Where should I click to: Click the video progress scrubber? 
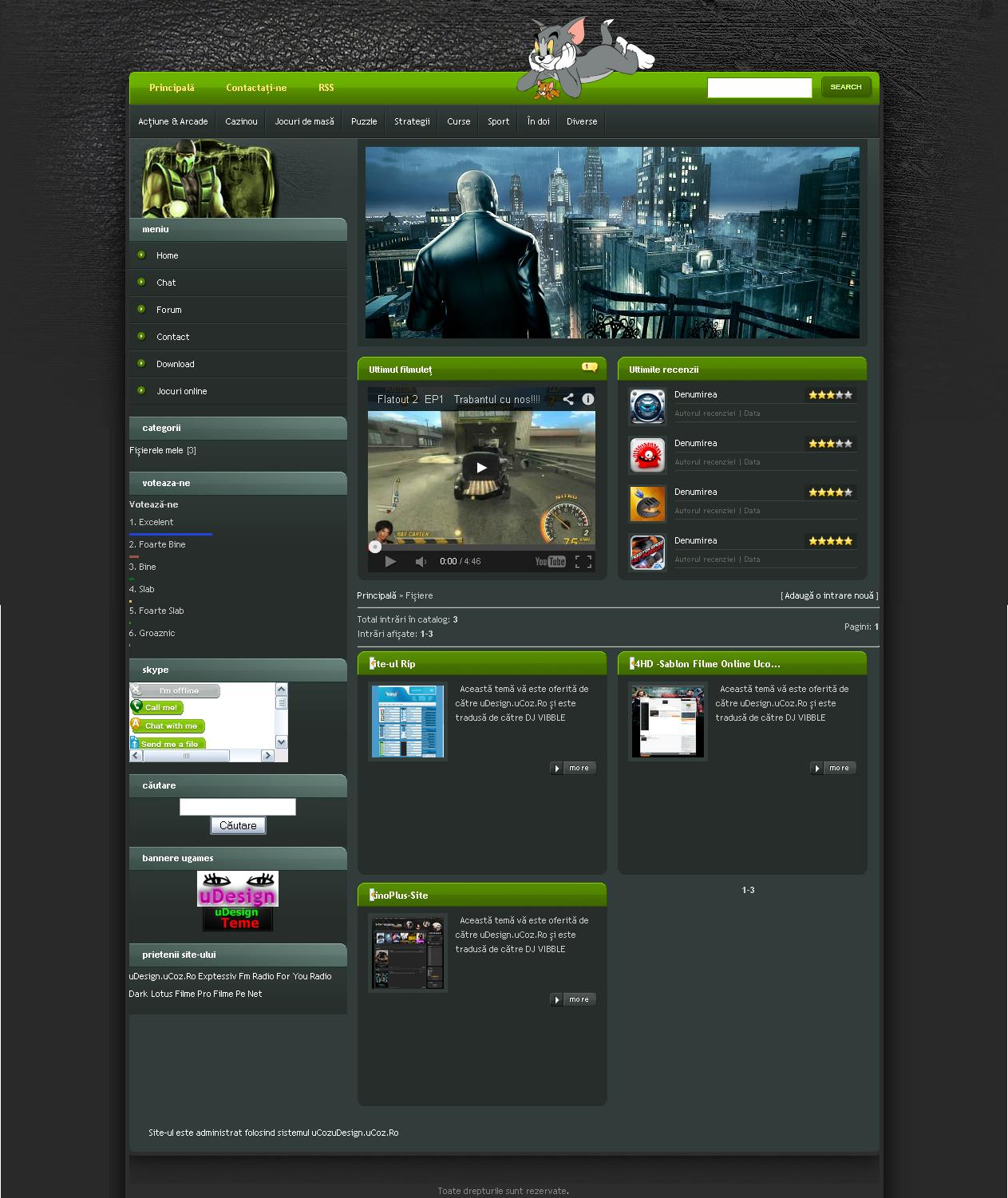[x=374, y=547]
